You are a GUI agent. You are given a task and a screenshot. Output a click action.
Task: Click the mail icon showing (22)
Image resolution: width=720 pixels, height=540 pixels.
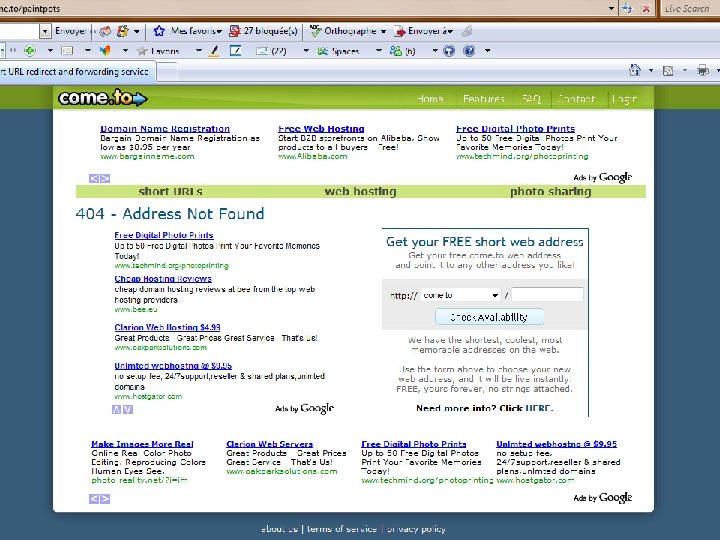[x=262, y=51]
